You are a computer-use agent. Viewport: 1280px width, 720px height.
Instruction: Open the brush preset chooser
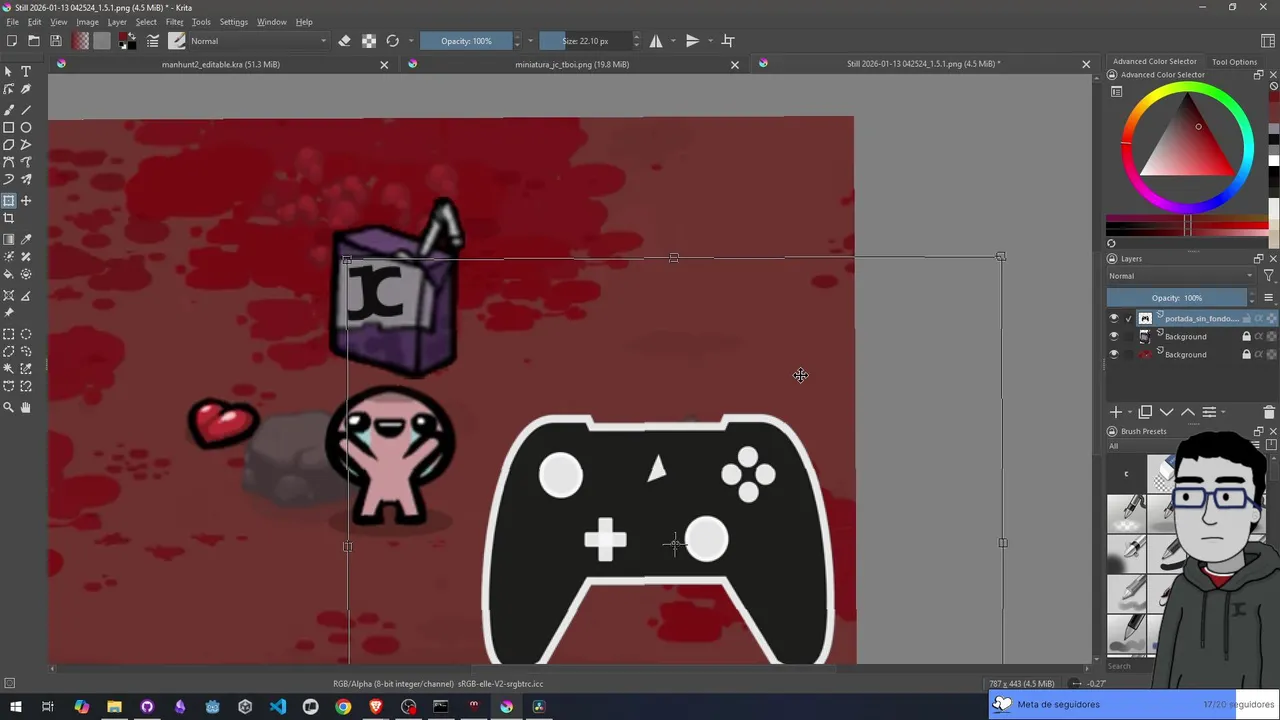tap(177, 41)
